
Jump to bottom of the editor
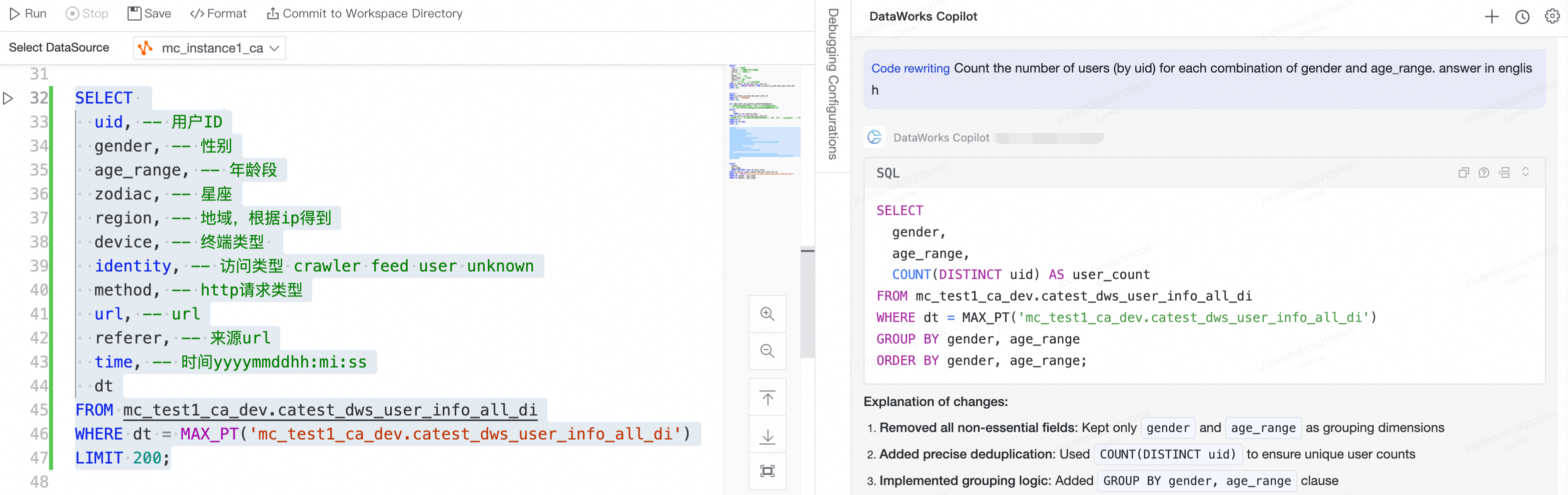767,435
